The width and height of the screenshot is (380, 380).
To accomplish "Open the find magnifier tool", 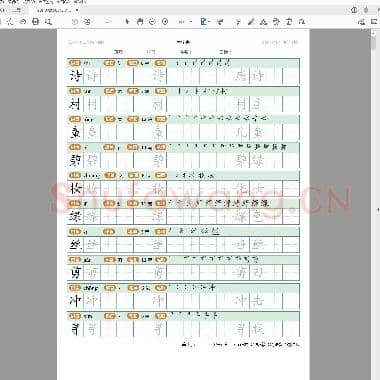I will (48, 22).
